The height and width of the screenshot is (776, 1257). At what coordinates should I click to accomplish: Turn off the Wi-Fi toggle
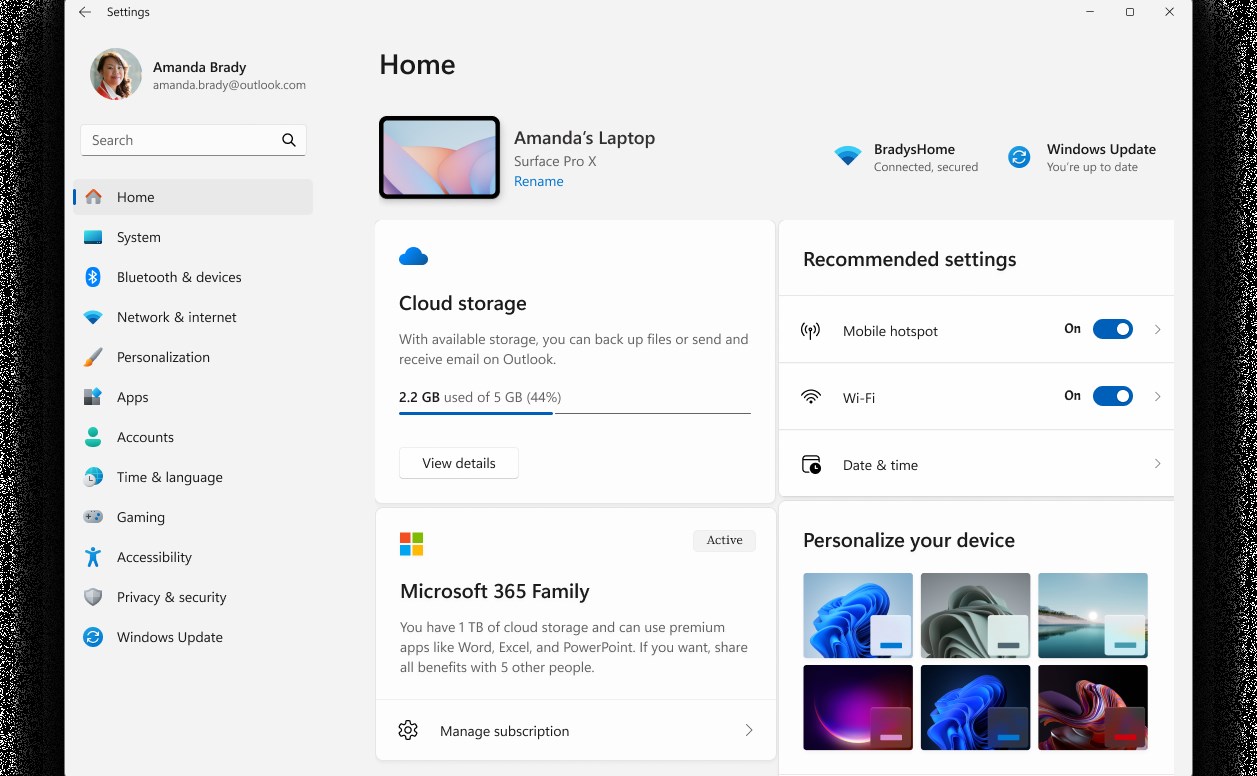tap(1112, 396)
